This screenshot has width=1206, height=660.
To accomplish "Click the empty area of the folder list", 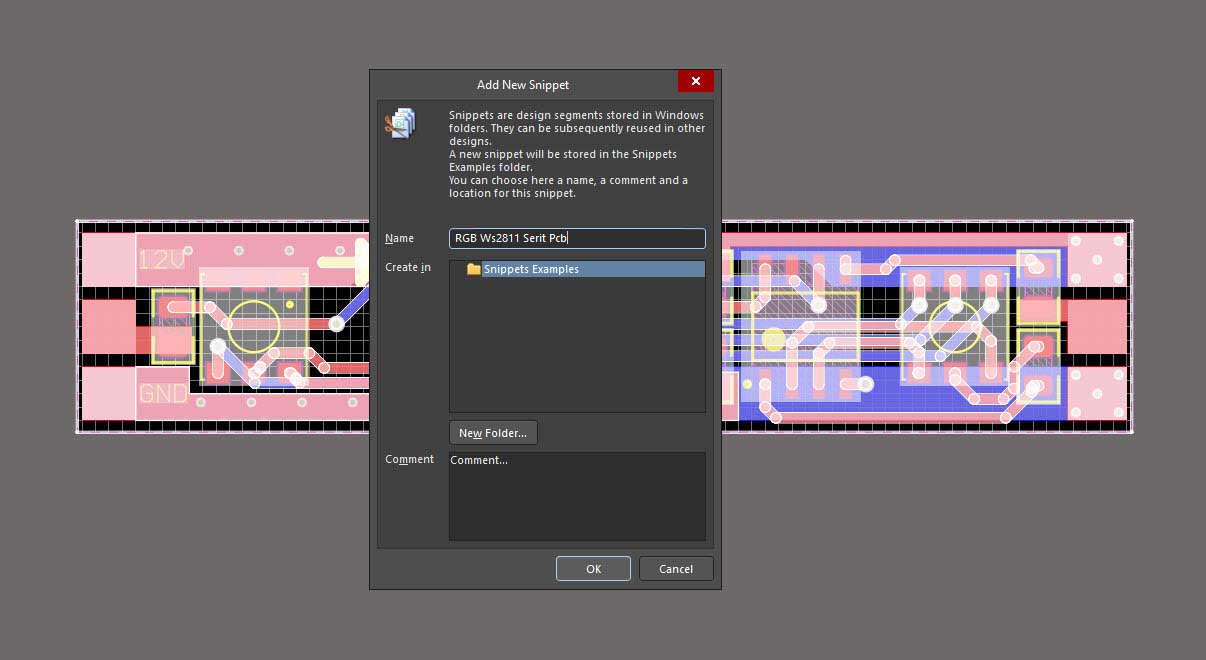I will [x=577, y=350].
